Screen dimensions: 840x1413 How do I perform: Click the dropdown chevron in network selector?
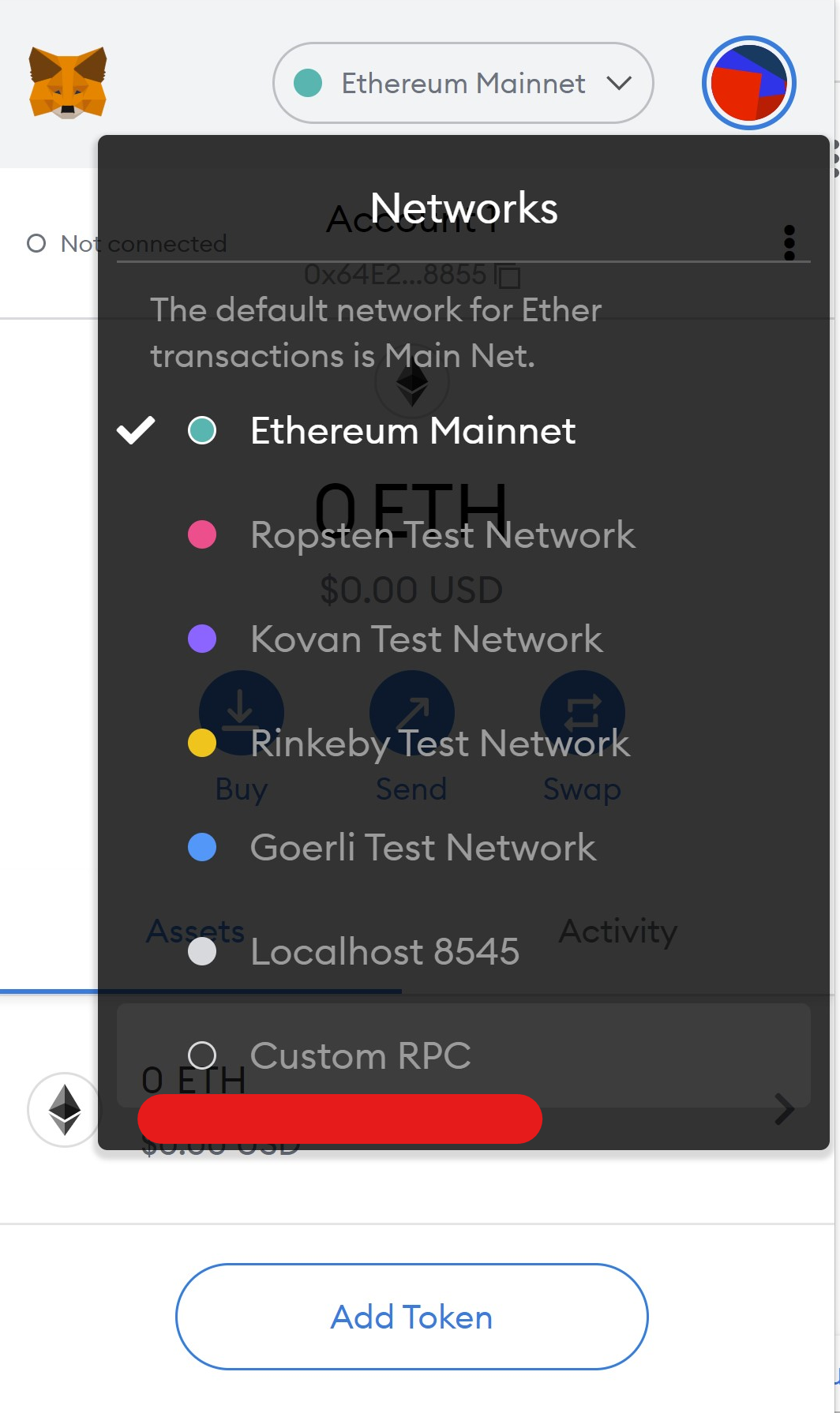pyautogui.click(x=619, y=83)
